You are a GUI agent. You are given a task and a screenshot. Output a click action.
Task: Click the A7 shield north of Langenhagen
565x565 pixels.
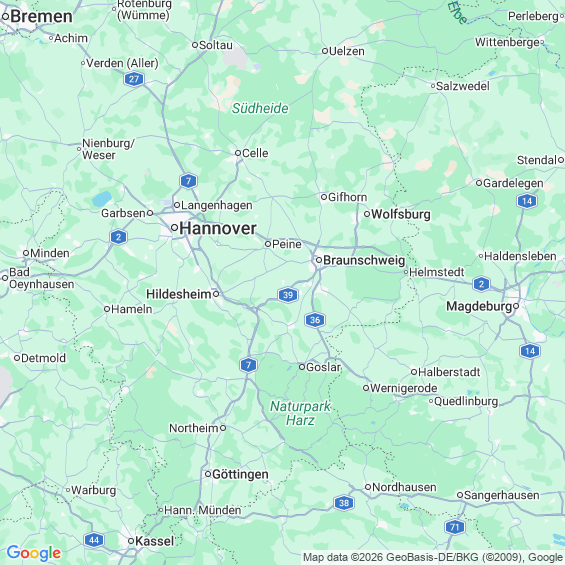(x=188, y=181)
